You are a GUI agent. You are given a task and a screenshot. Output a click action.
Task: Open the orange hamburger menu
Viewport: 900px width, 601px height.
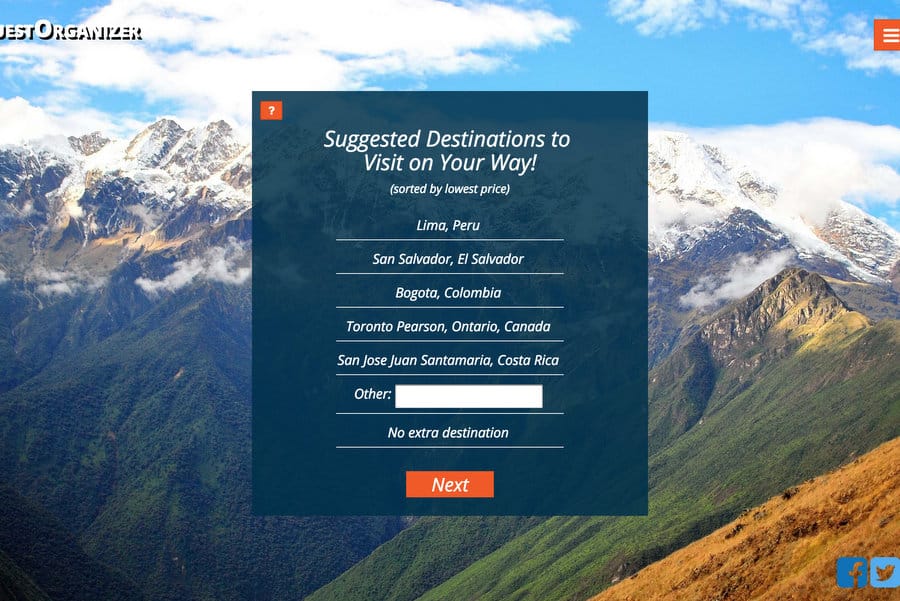(887, 35)
